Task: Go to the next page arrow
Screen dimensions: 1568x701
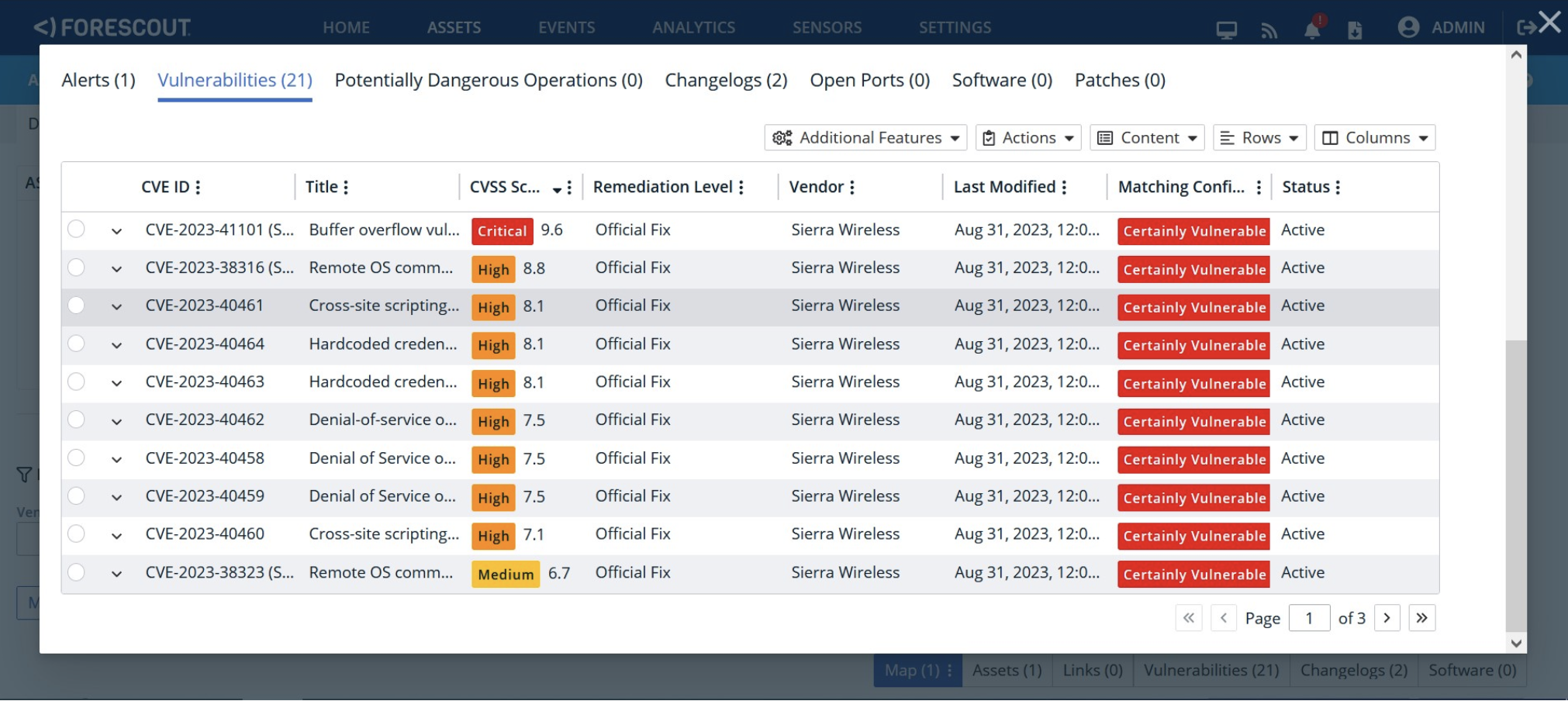Action: coord(1387,618)
